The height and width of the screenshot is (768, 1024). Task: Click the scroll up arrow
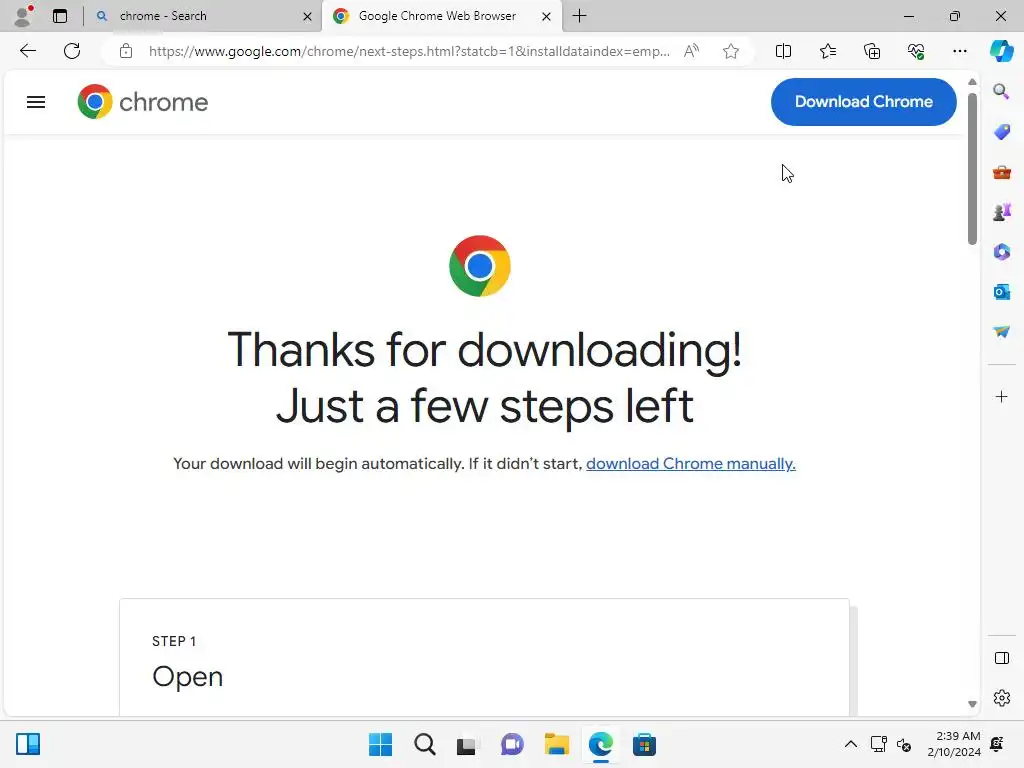pos(972,82)
